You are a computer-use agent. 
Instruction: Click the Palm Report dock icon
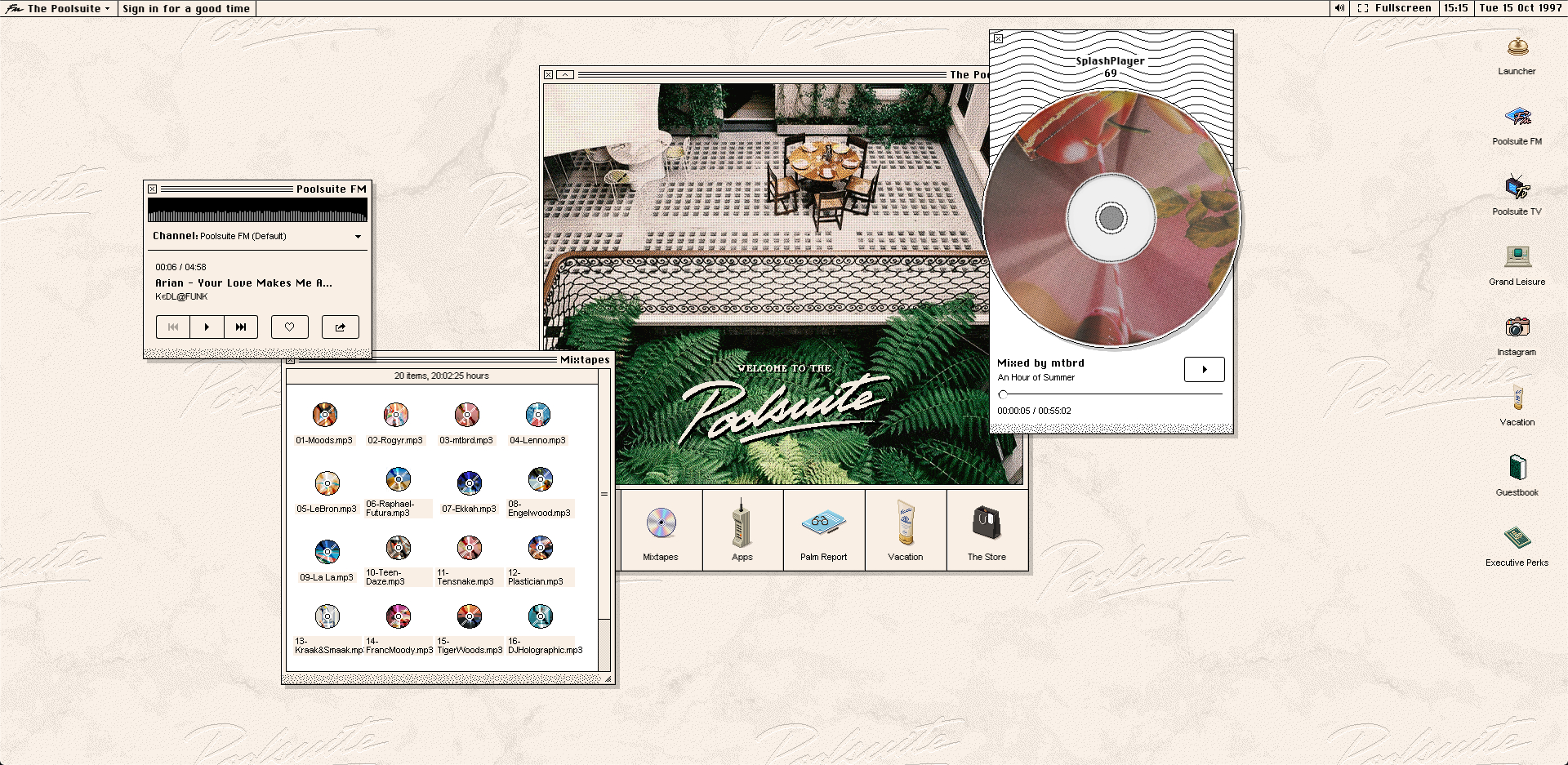[823, 530]
